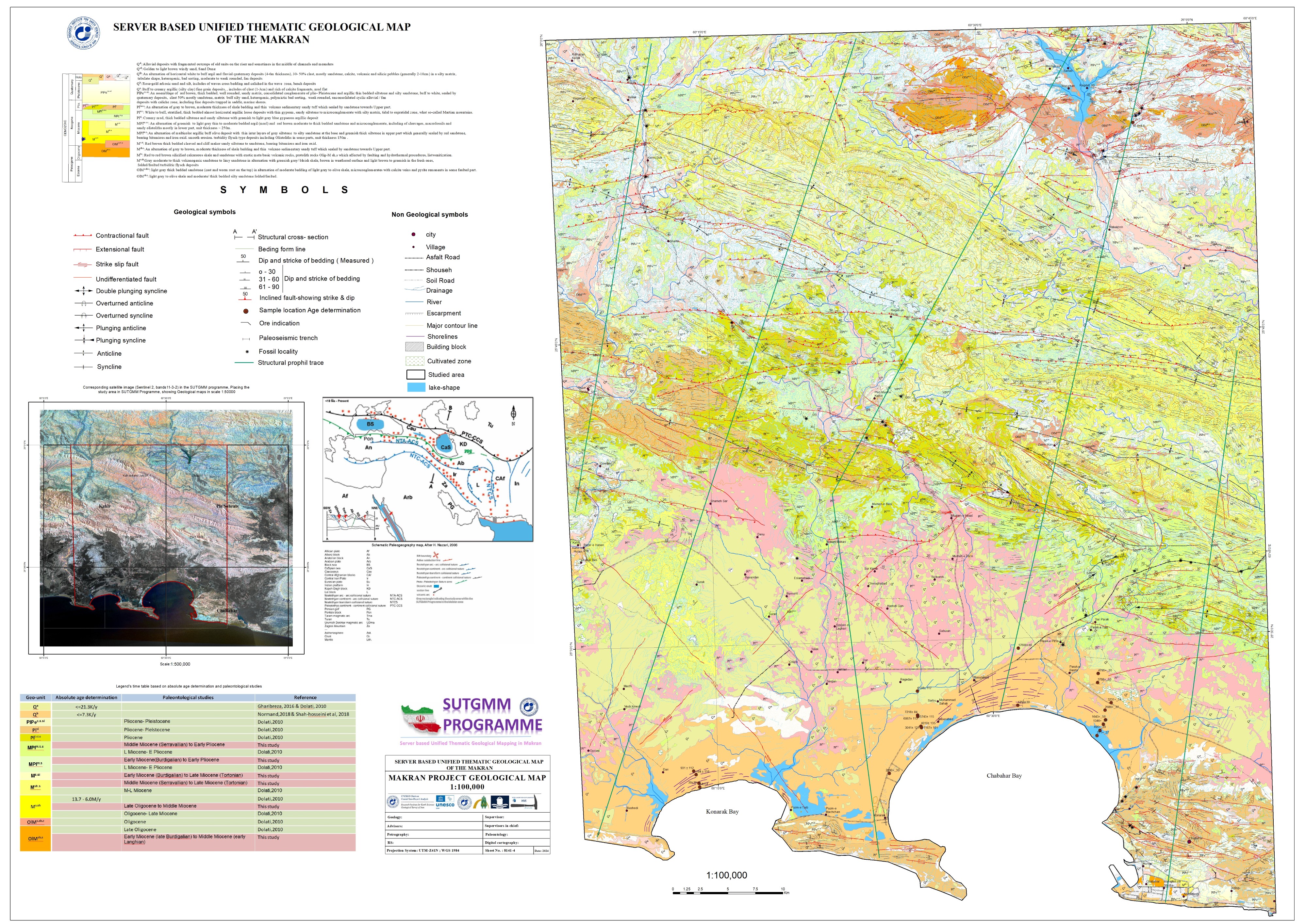The image size is (1307, 924).
Task: Click the 'Paleontological studies' column header
Action: click(x=188, y=698)
